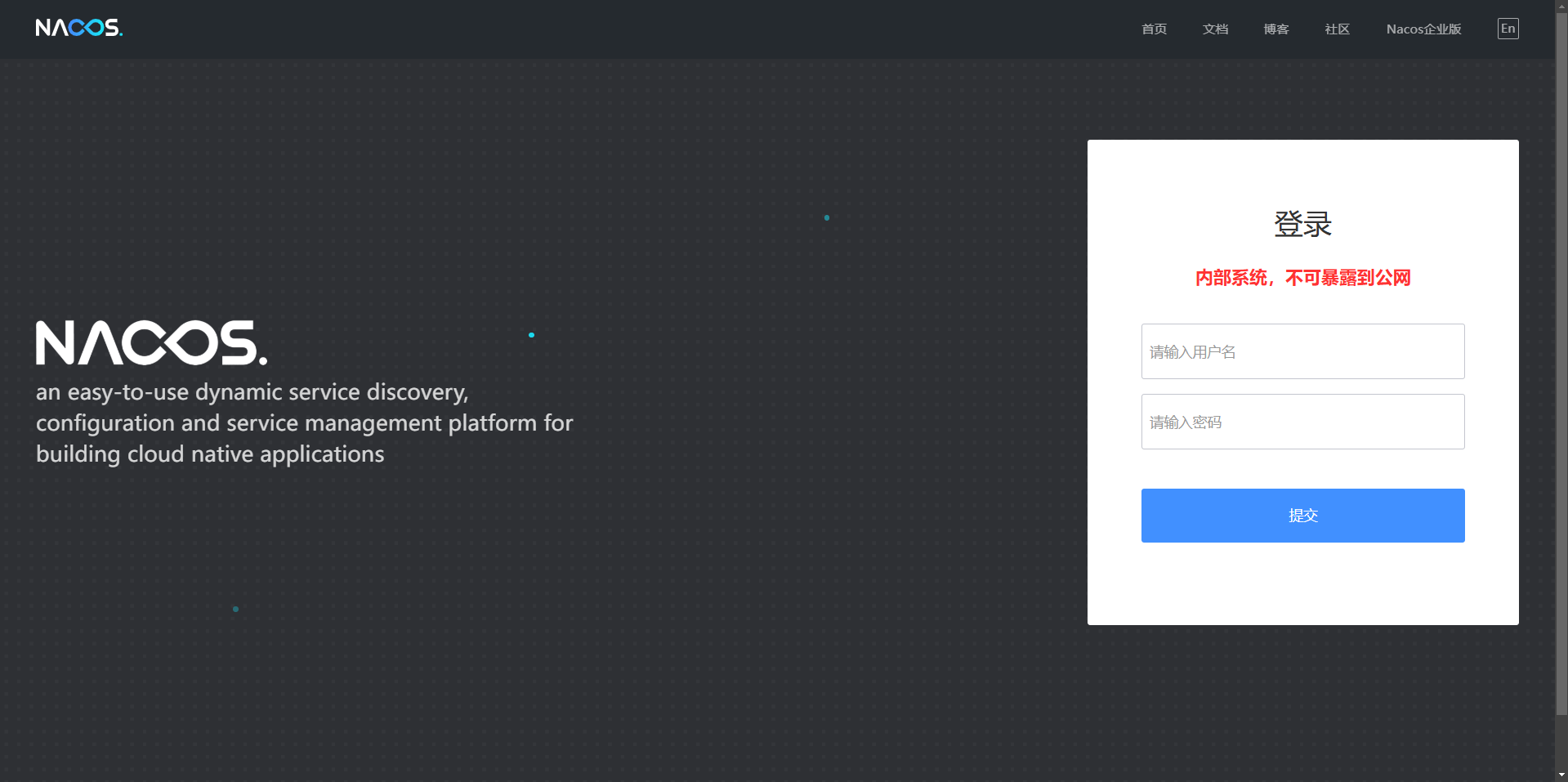The image size is (1568, 782).
Task: Focus the 请输入用户名 username field
Action: click(x=1302, y=351)
